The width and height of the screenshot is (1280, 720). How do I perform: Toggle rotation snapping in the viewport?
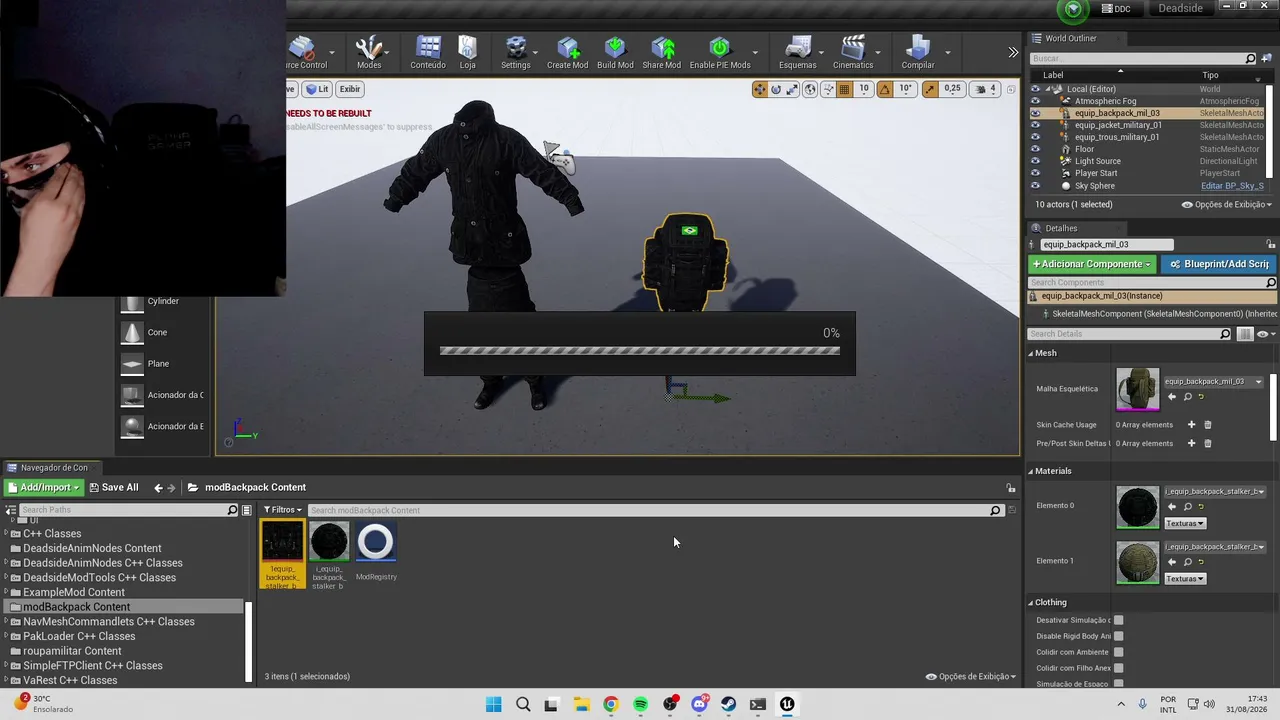885,89
